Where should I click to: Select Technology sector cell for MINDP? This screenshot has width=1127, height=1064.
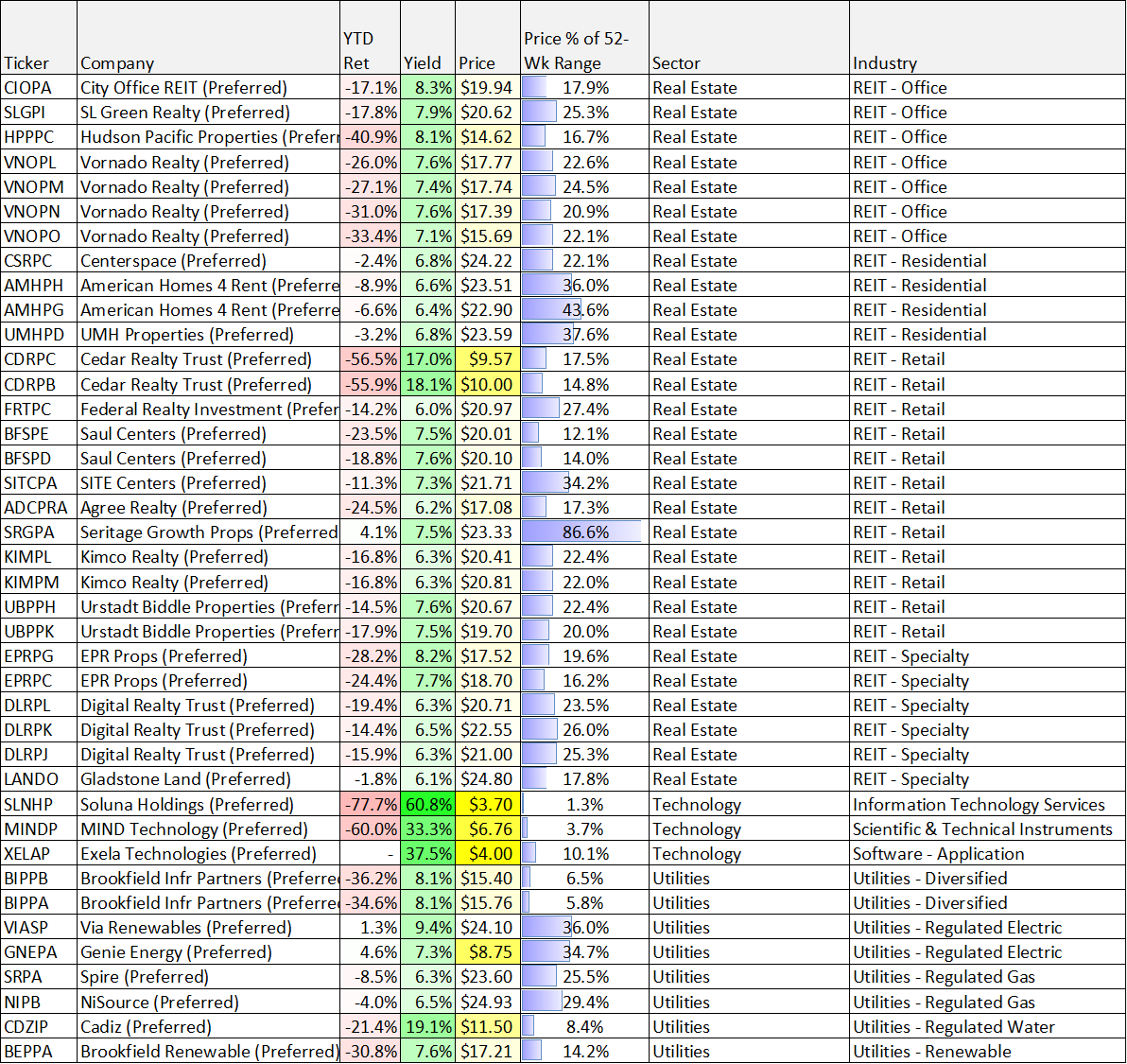point(749,829)
